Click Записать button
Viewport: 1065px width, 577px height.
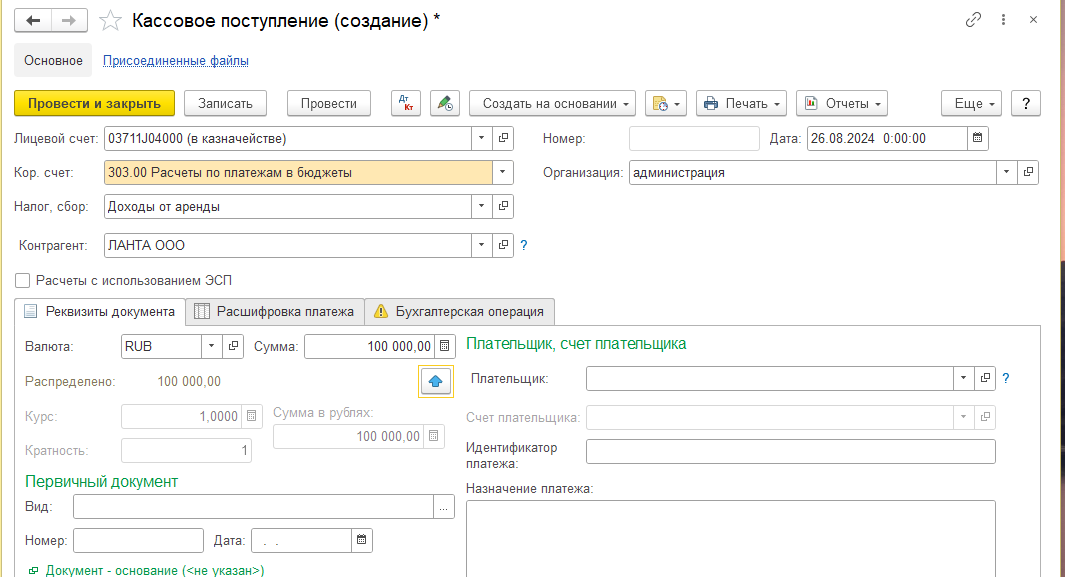point(225,103)
